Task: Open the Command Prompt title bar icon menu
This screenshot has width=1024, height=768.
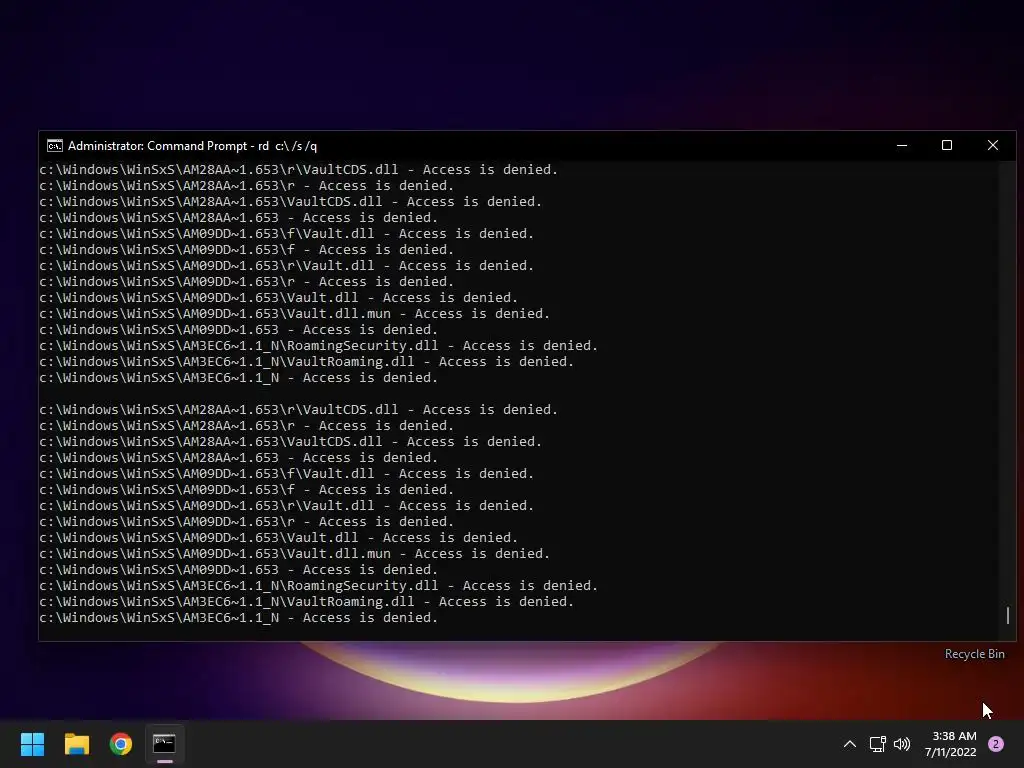Action: (x=55, y=146)
